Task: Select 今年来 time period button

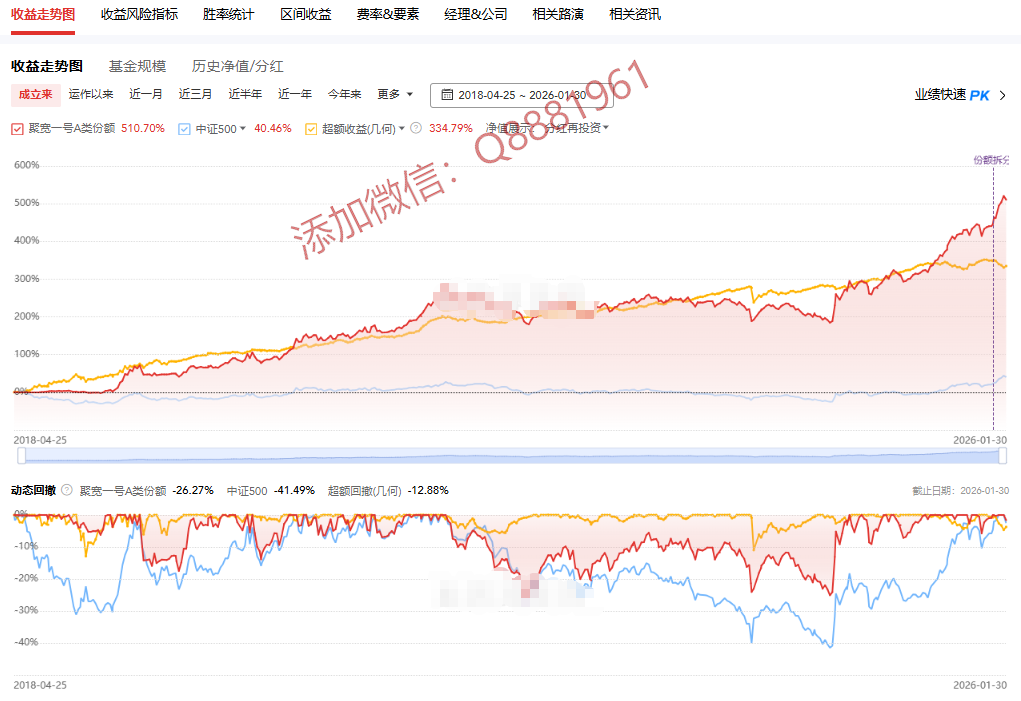Action: coord(345,94)
